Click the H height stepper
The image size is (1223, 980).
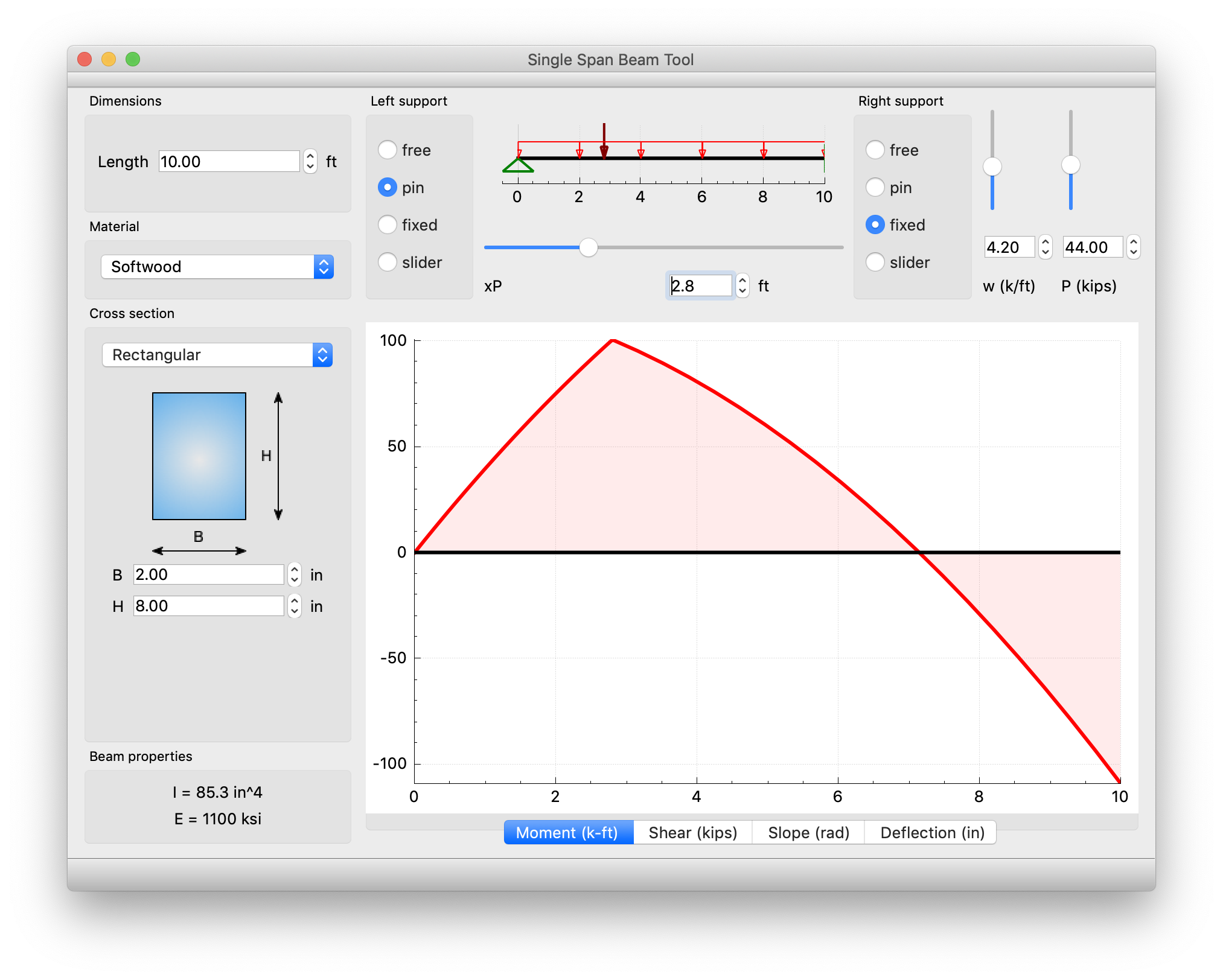point(295,606)
